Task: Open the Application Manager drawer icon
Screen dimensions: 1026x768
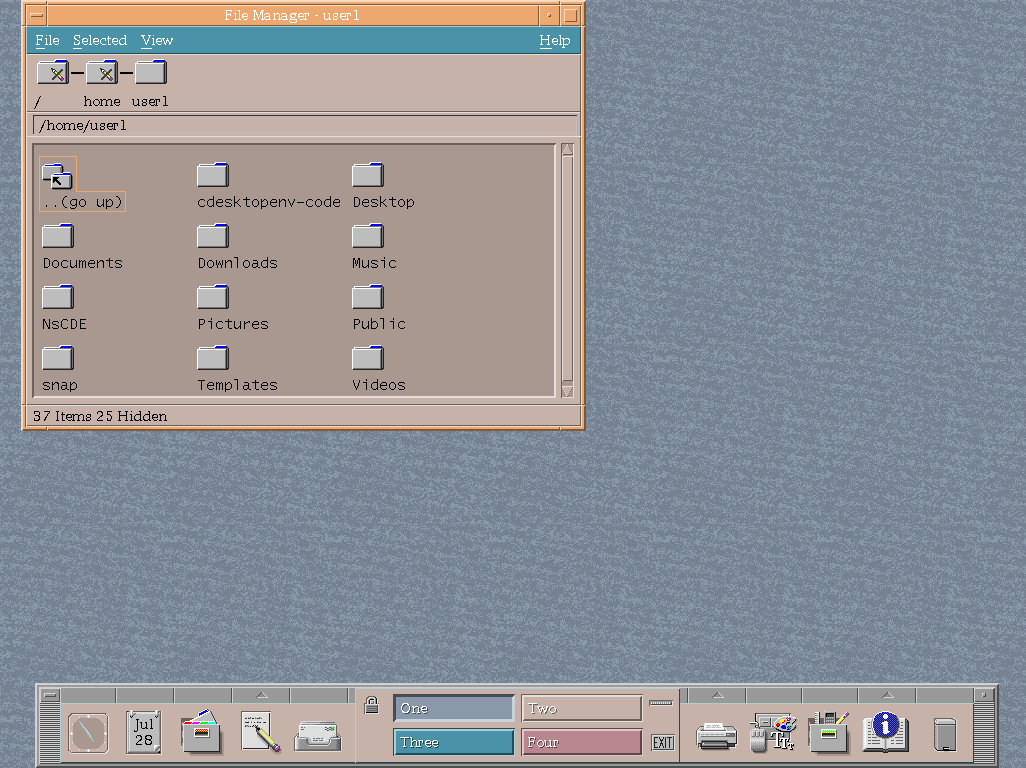Action: pos(828,733)
